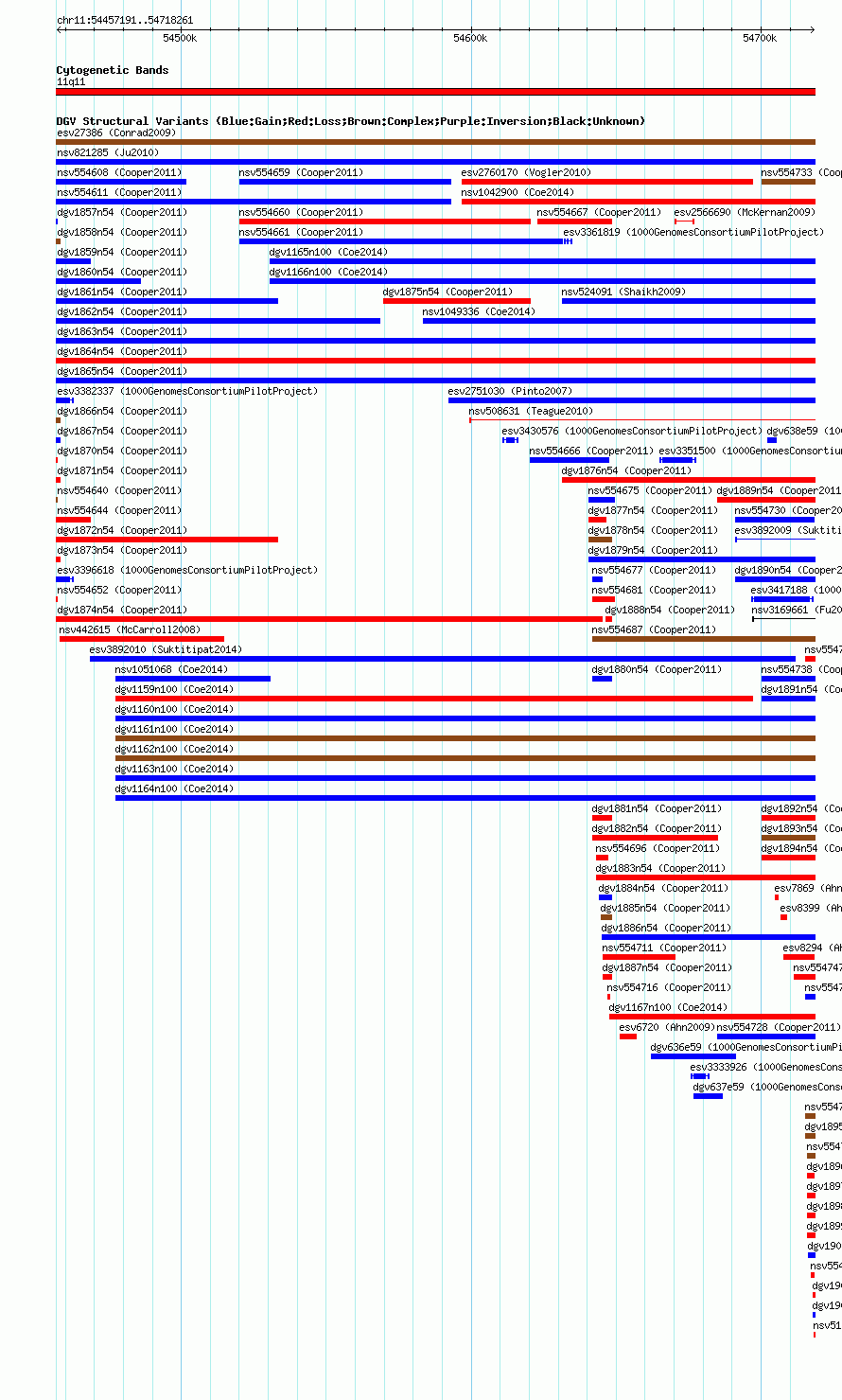Select the Cytogenetic Bands track title
Screen dimensions: 842x1400
coord(113,70)
